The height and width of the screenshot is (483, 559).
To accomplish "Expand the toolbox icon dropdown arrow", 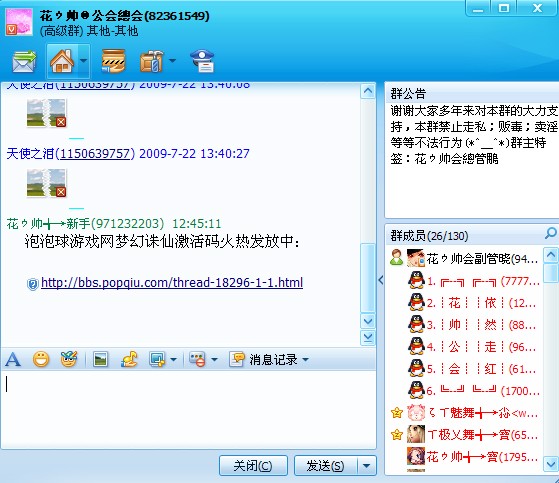I will tap(172, 61).
